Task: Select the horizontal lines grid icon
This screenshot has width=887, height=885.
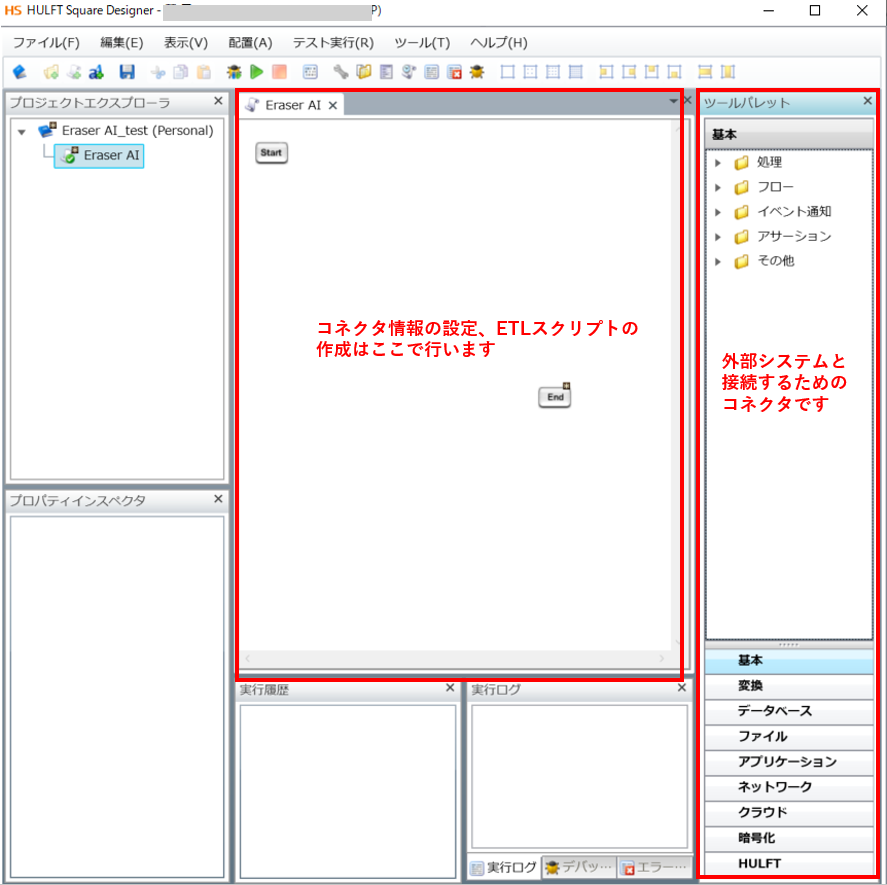Action: [576, 72]
